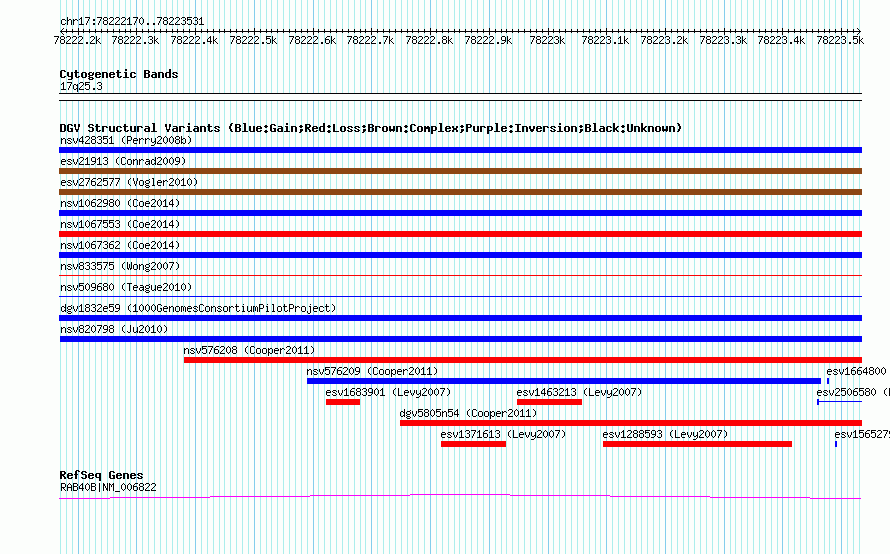This screenshot has width=890, height=554.
Task: Click the Cytogenetic Bands track heading
Action: coord(119,74)
